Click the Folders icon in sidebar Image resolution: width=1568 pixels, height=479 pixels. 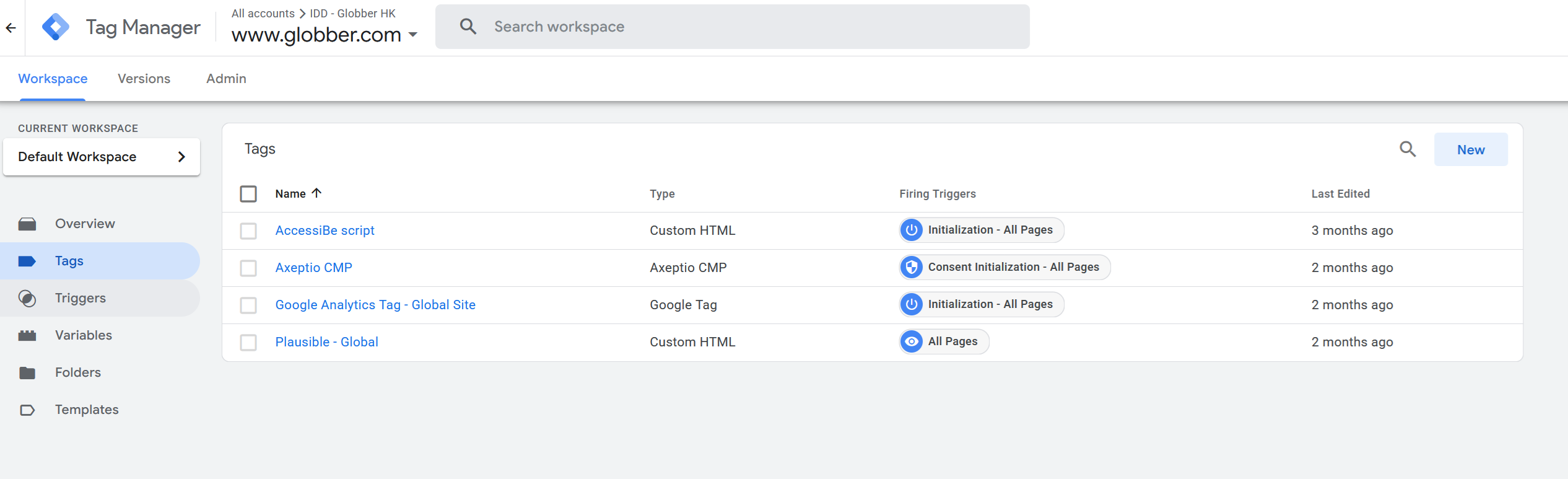(x=27, y=372)
